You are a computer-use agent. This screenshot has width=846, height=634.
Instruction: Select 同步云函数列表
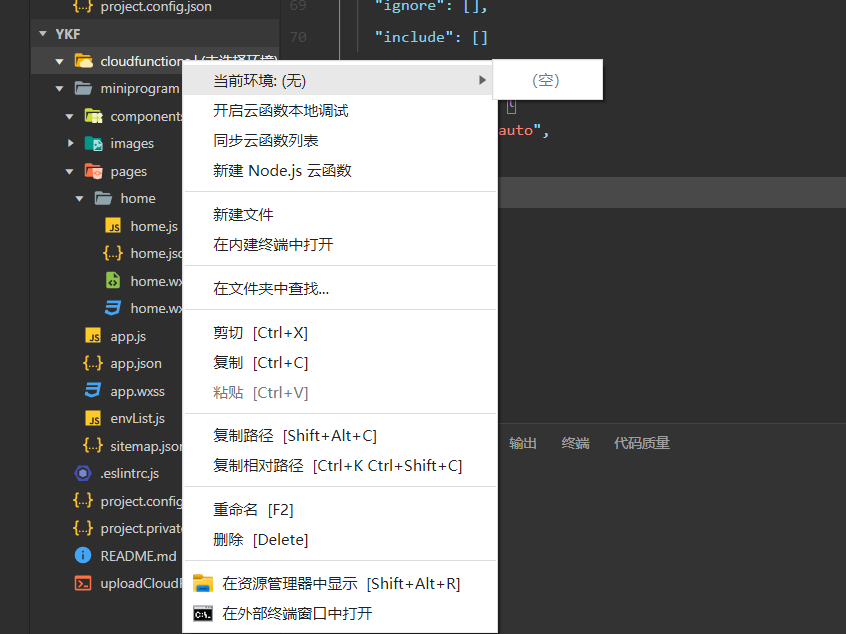[x=340, y=140]
